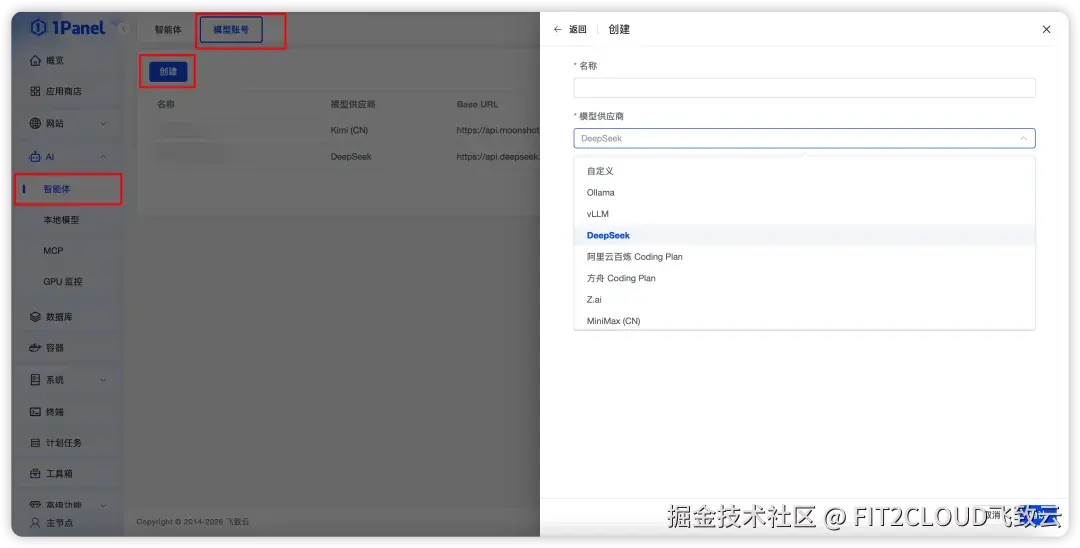The width and height of the screenshot is (1080, 548).
Task: Click the 计划任务 calendar icon
Action: click(x=35, y=443)
